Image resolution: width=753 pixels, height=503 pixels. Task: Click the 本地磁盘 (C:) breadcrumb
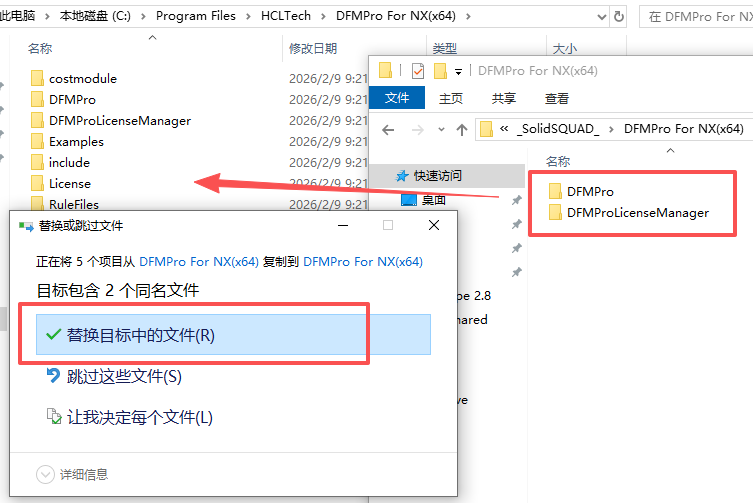(x=95, y=16)
